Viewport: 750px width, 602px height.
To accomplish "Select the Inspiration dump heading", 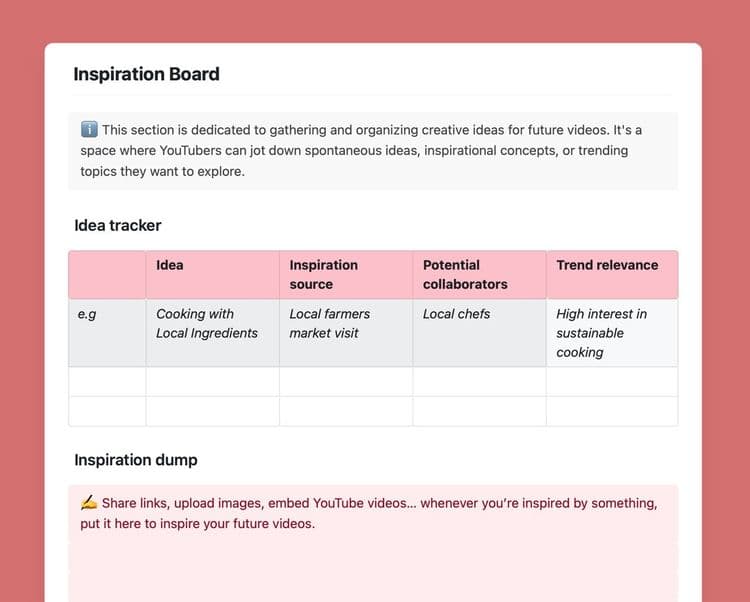I will [136, 460].
